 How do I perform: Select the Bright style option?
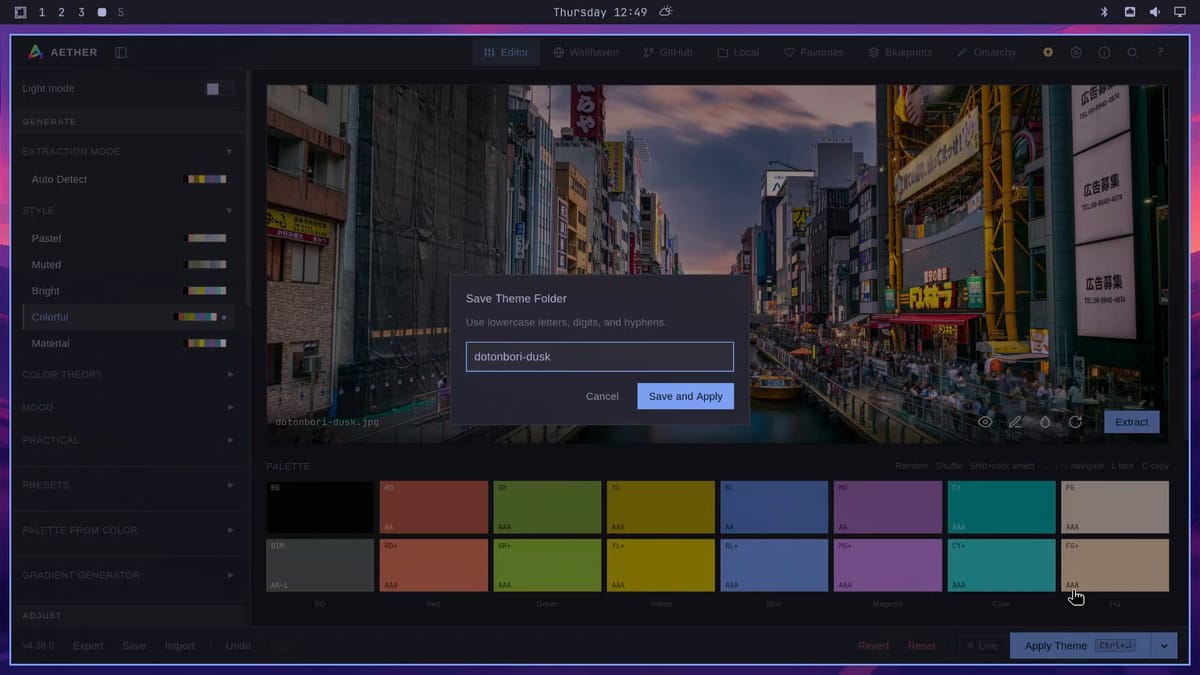point(128,290)
